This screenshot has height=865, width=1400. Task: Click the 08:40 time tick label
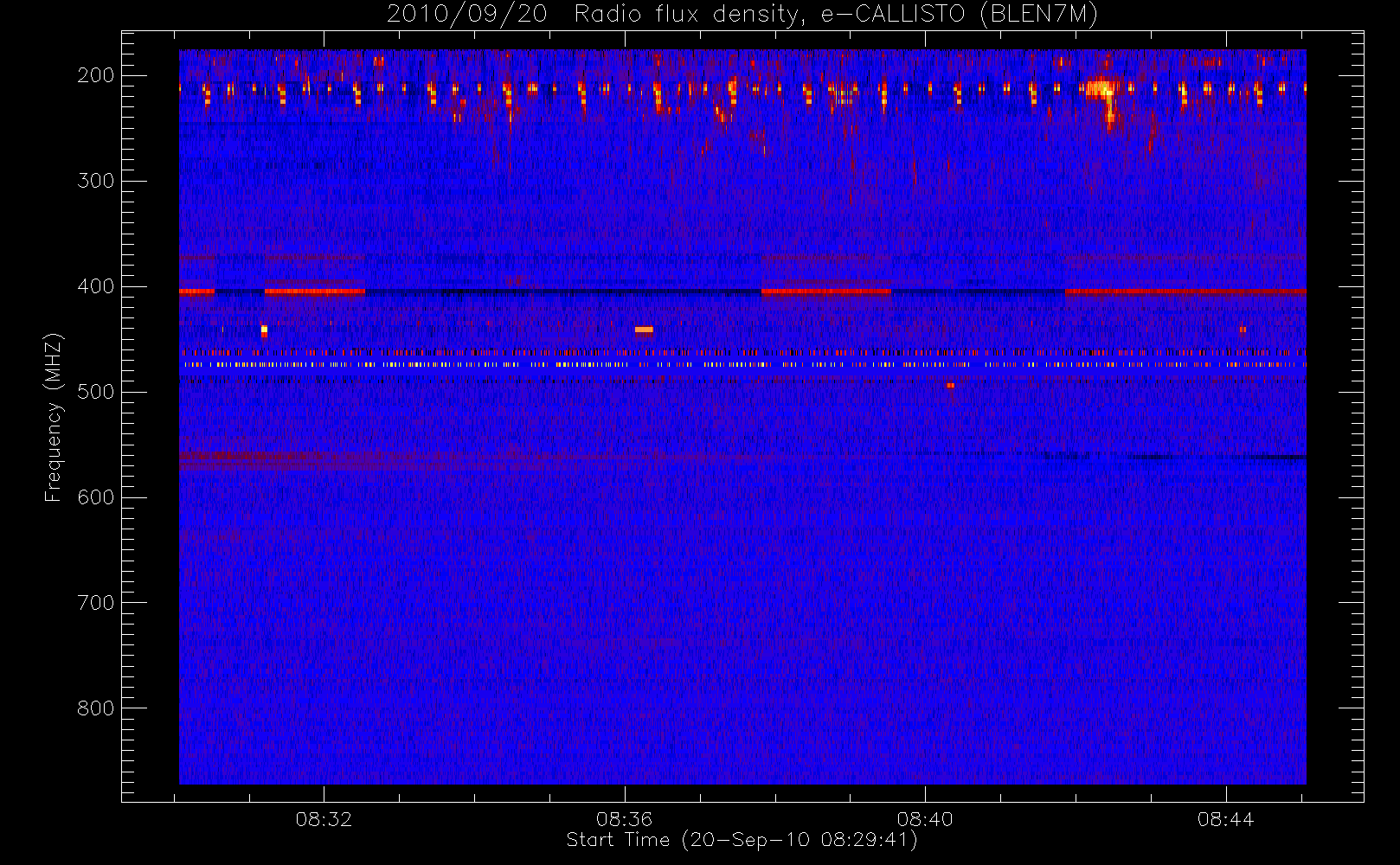click(x=925, y=819)
